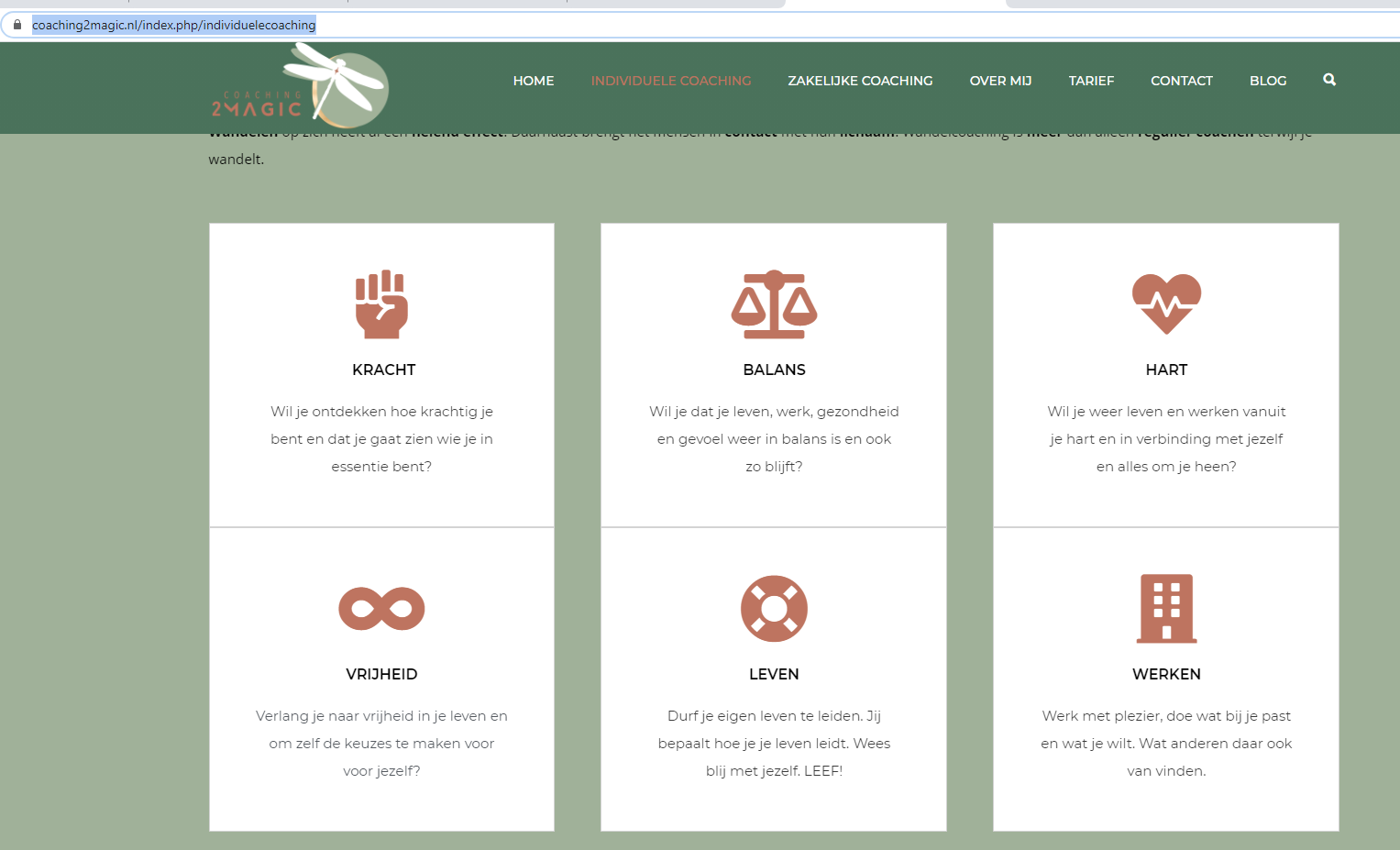Open the Tarief menu item

(x=1091, y=81)
